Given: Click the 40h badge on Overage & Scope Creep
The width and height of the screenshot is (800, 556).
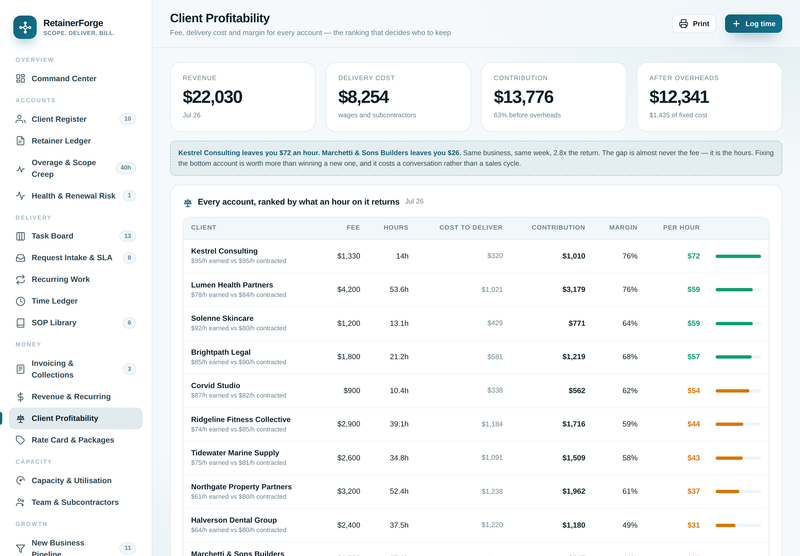Looking at the screenshot, I should [x=126, y=168].
